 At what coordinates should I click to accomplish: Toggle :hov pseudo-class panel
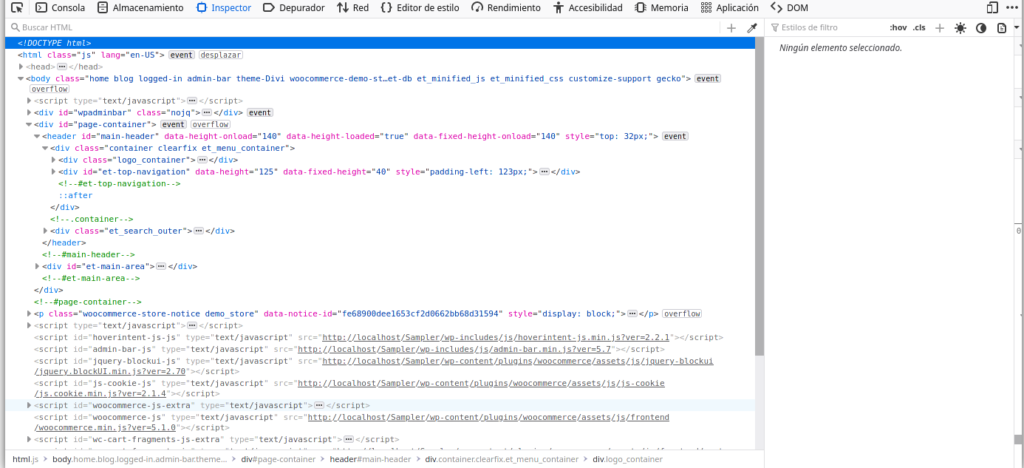899,27
